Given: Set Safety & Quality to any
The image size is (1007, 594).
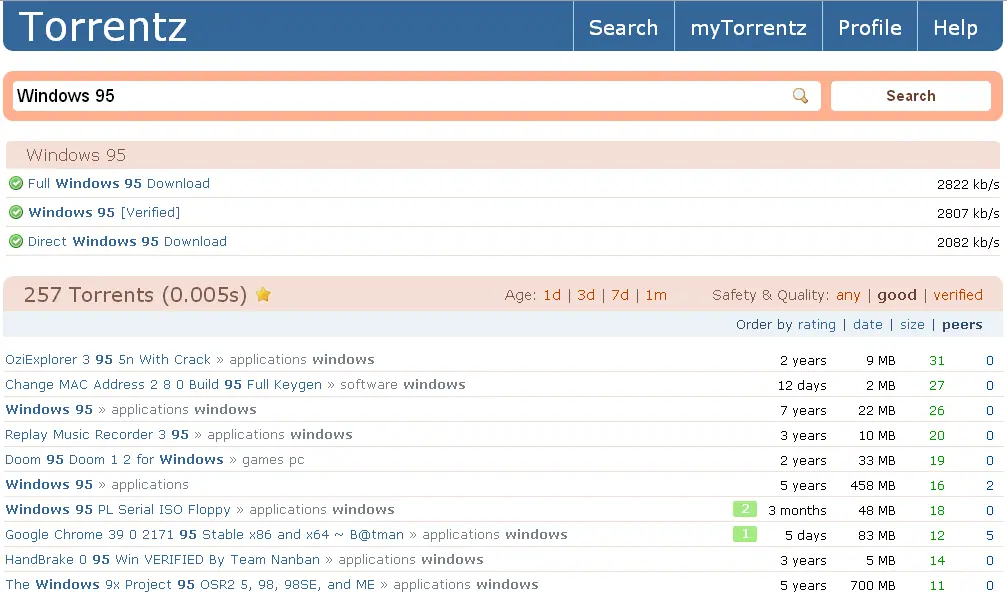Looking at the screenshot, I should (x=848, y=295).
